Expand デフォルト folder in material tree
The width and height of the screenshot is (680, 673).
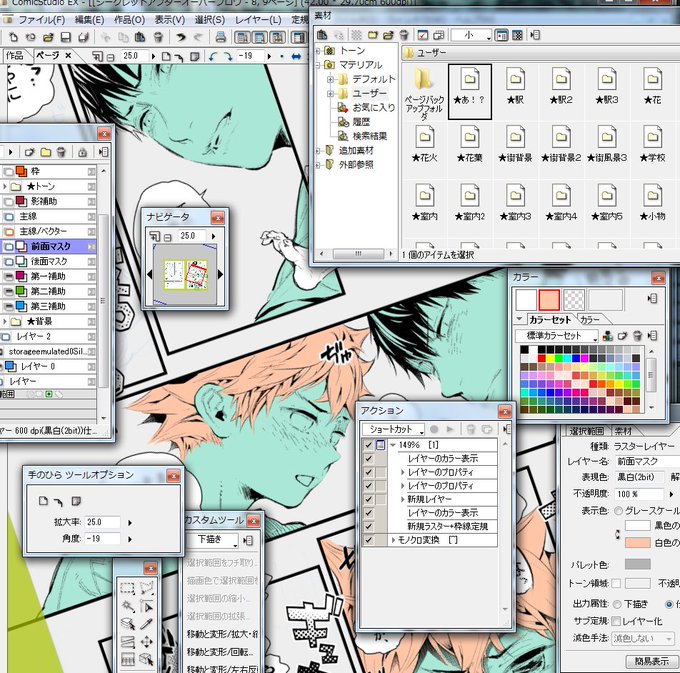[330, 79]
